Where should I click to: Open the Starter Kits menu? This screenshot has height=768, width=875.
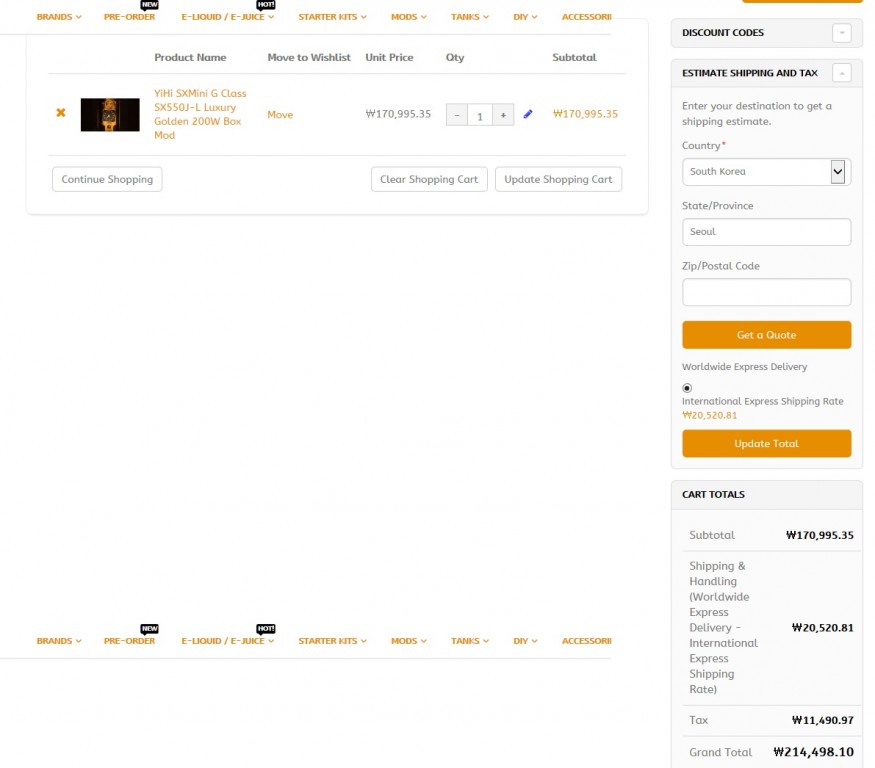tap(332, 17)
